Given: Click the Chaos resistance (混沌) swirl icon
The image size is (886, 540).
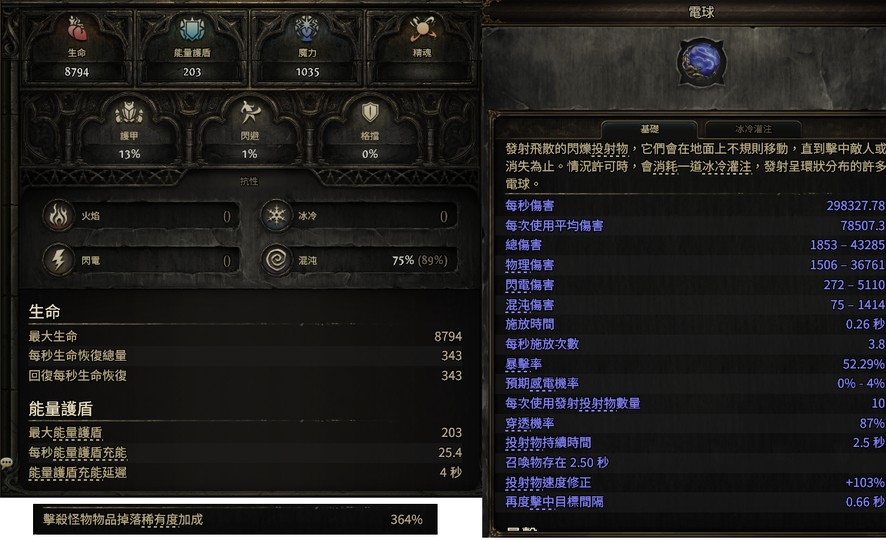Looking at the screenshot, I should coord(276,260).
